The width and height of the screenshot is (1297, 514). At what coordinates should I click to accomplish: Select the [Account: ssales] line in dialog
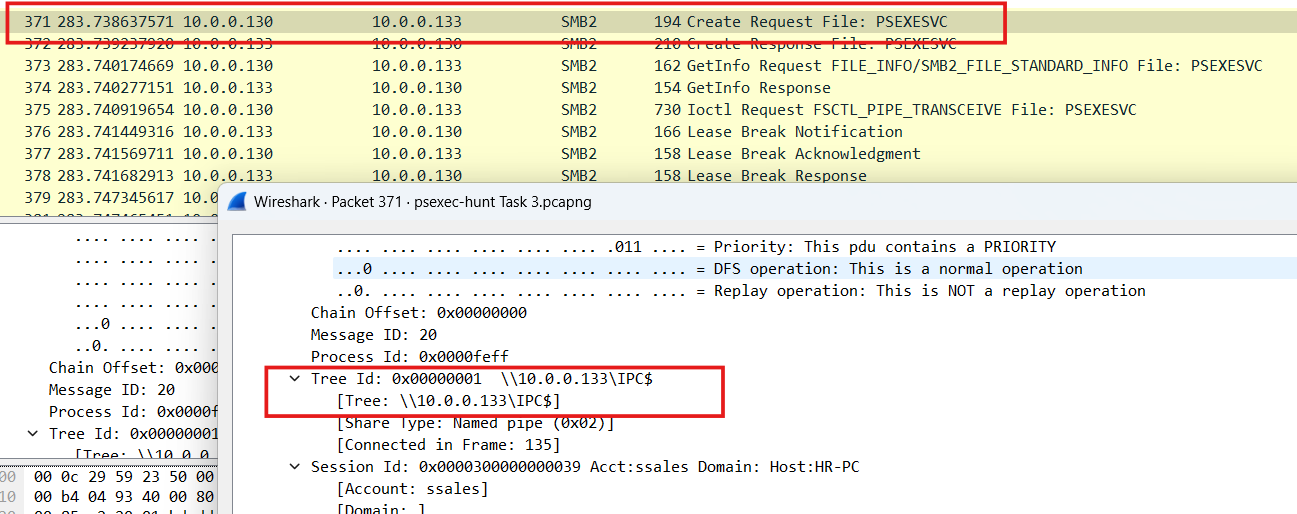tap(413, 489)
